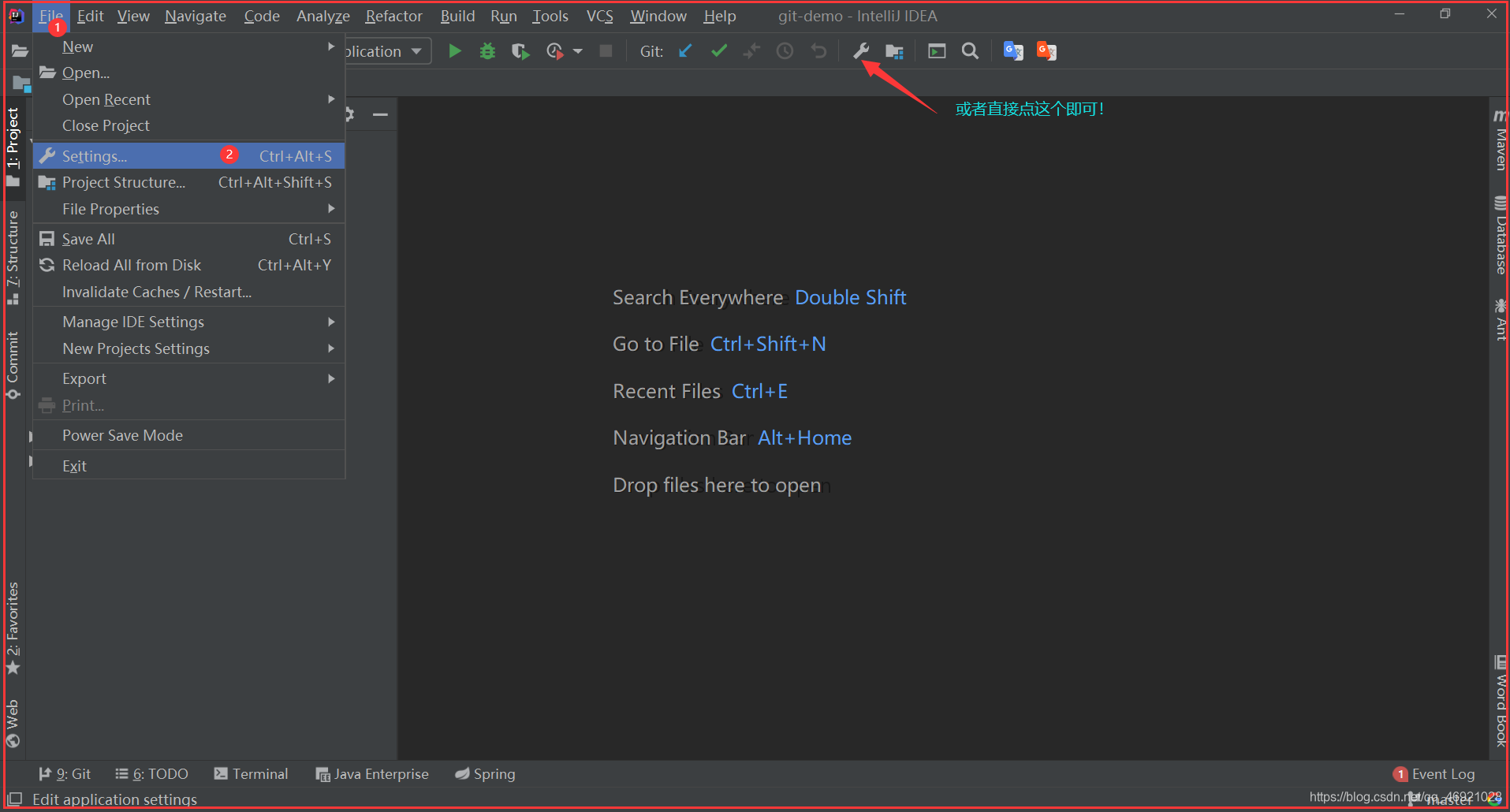Open the Ant side panel
This screenshot has width=1510, height=812.
(x=1500, y=319)
